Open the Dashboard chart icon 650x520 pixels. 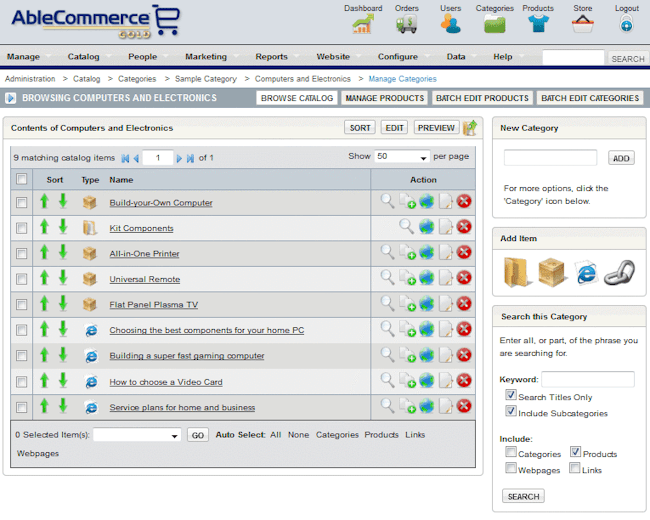(363, 24)
